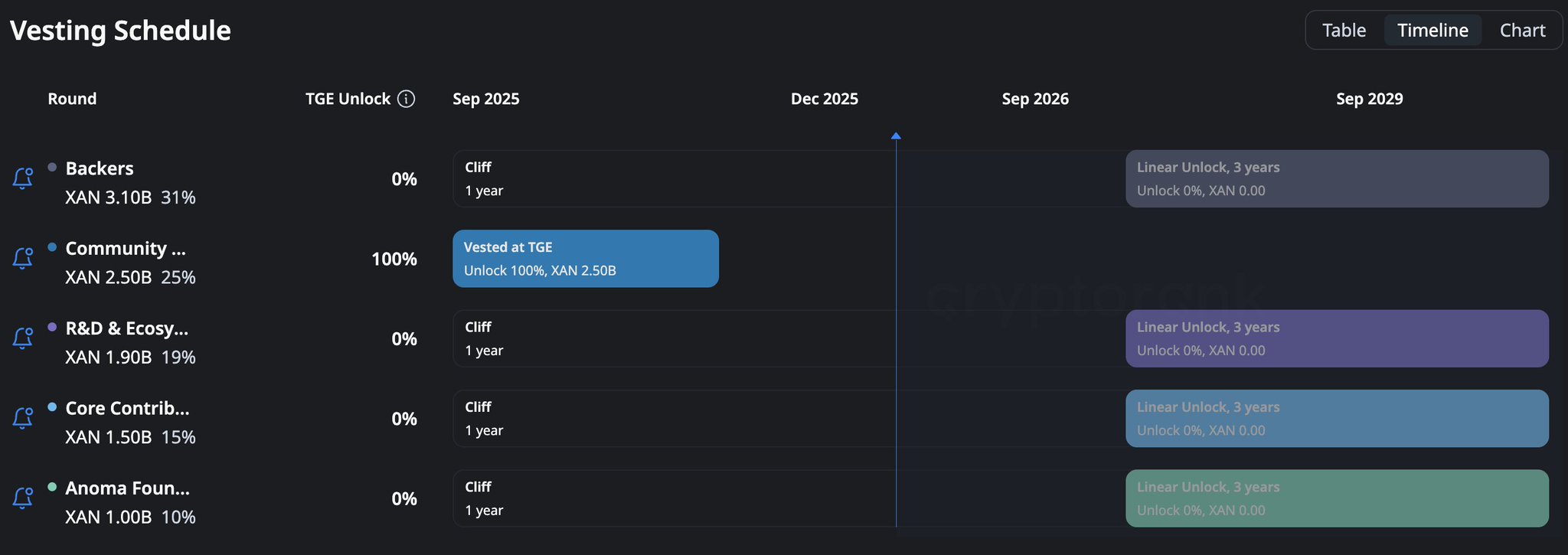Click Core Contributors Linear Unlock bar
Viewport: 1568px width, 555px height.
click(x=1336, y=418)
